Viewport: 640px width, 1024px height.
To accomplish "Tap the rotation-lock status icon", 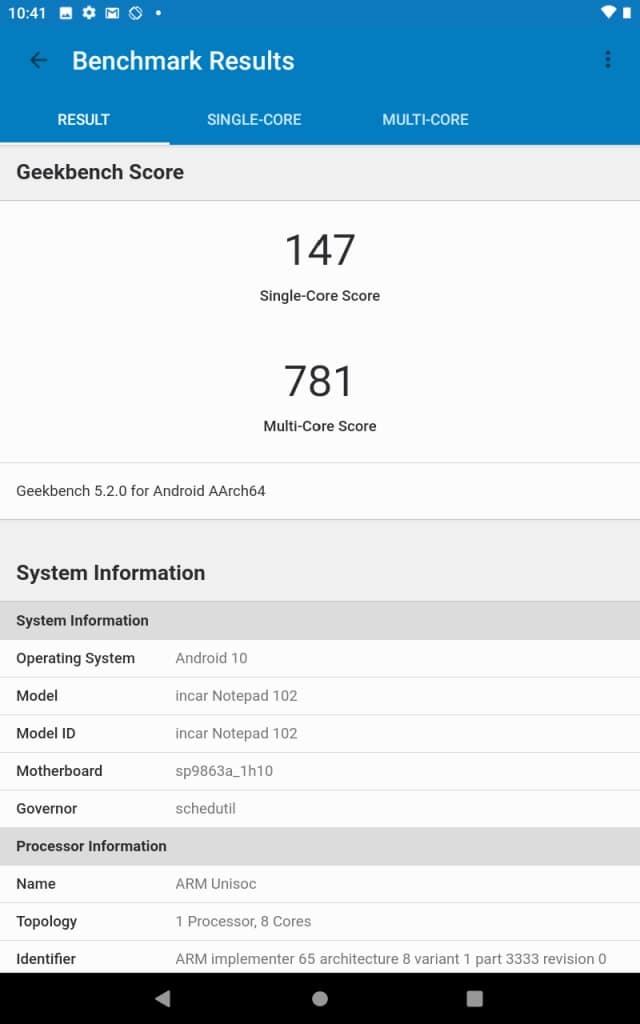I will tap(135, 13).
